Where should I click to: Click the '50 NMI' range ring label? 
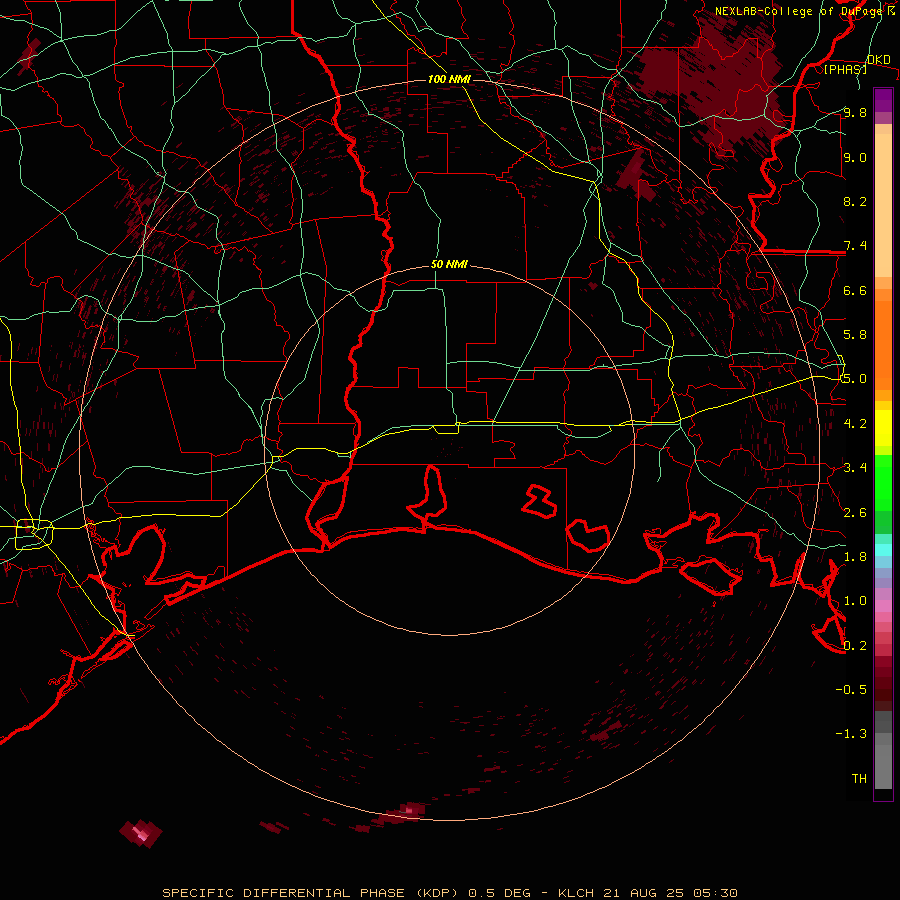point(449,264)
